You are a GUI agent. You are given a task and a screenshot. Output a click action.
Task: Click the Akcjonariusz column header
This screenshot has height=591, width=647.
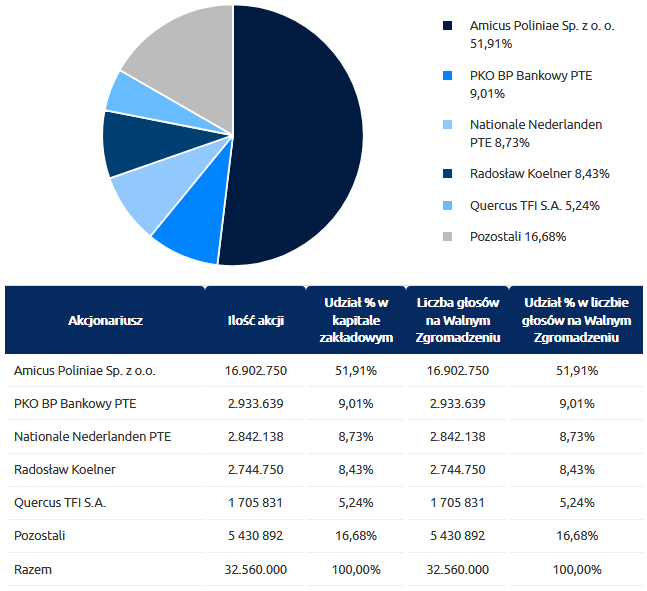click(105, 321)
